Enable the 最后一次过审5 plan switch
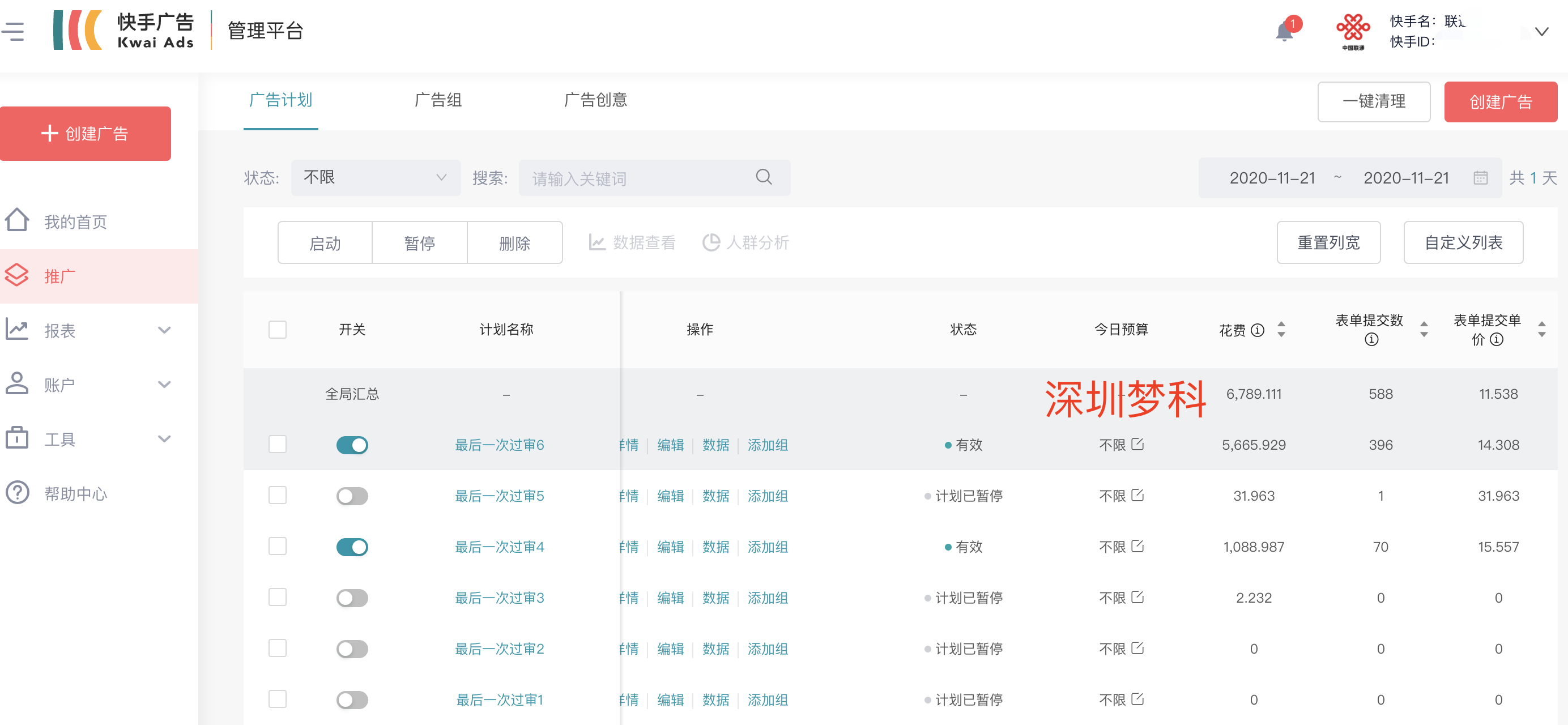 352,496
